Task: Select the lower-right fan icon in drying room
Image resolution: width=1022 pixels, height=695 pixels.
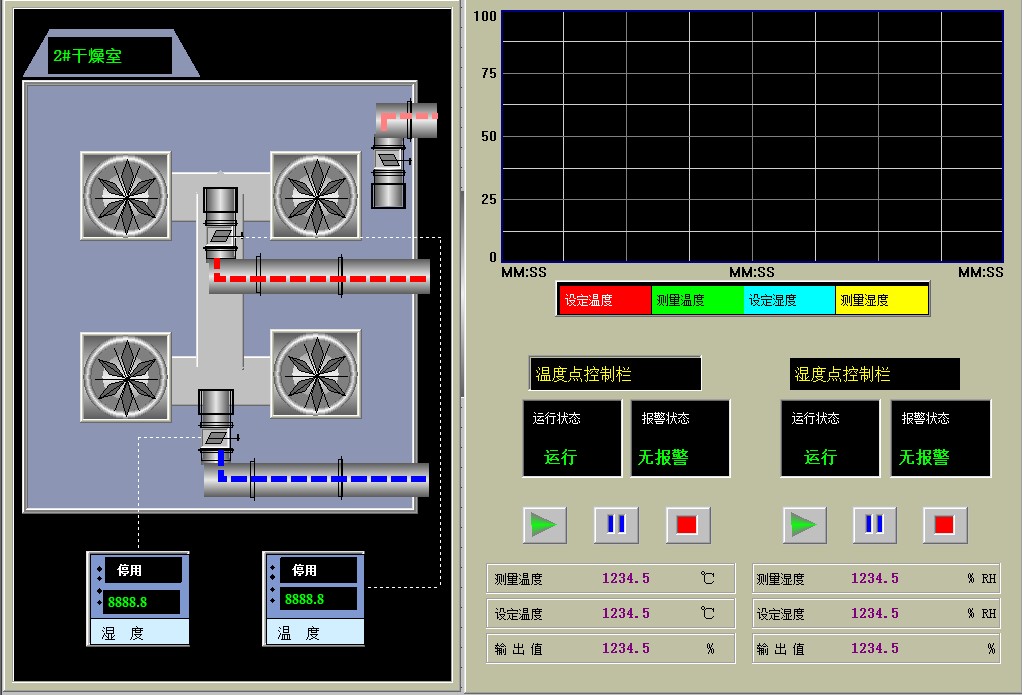Action: click(x=315, y=375)
